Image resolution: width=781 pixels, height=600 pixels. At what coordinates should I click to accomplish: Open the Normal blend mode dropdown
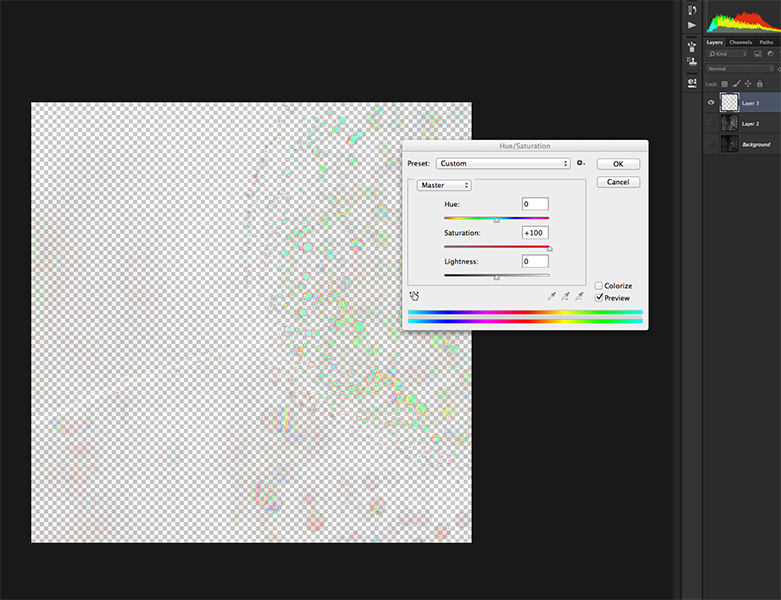[x=738, y=69]
